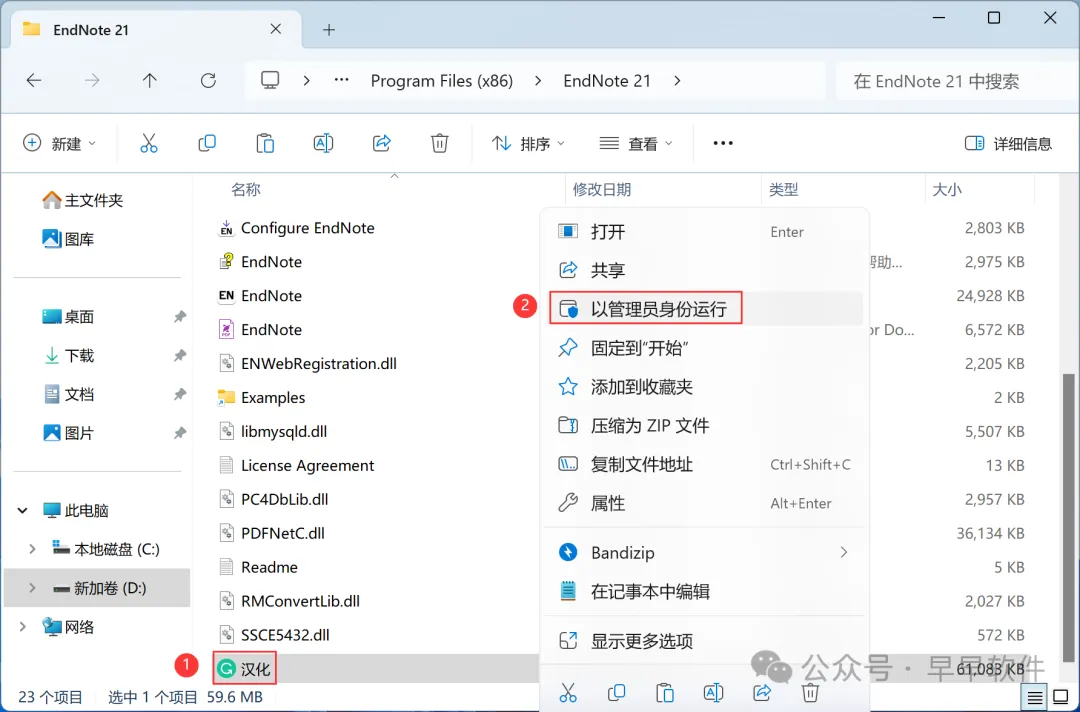Click the vertical scrollbar of the file list
The width and height of the screenshot is (1080, 712).
(x=1068, y=516)
